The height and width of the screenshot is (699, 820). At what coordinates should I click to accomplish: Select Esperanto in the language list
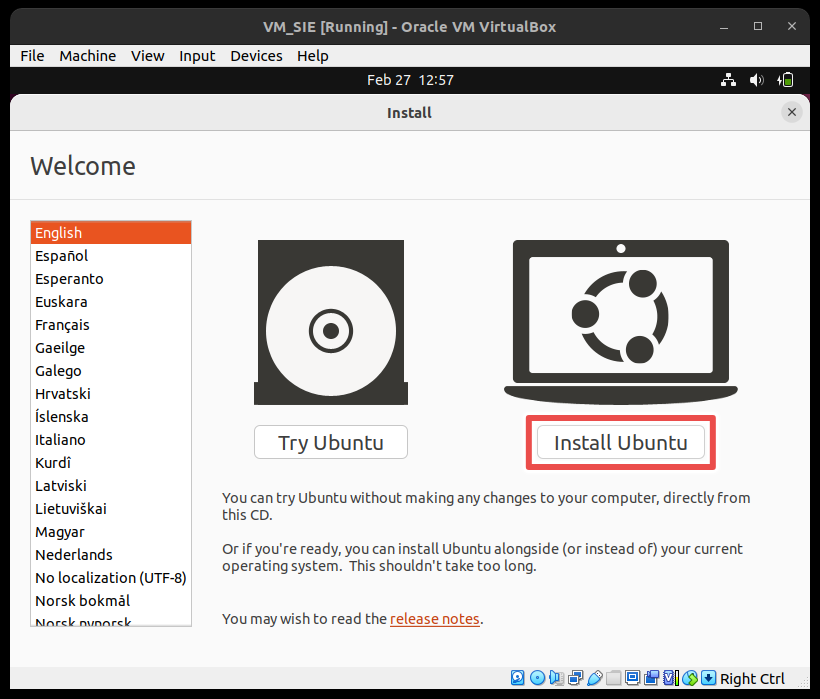click(x=111, y=279)
